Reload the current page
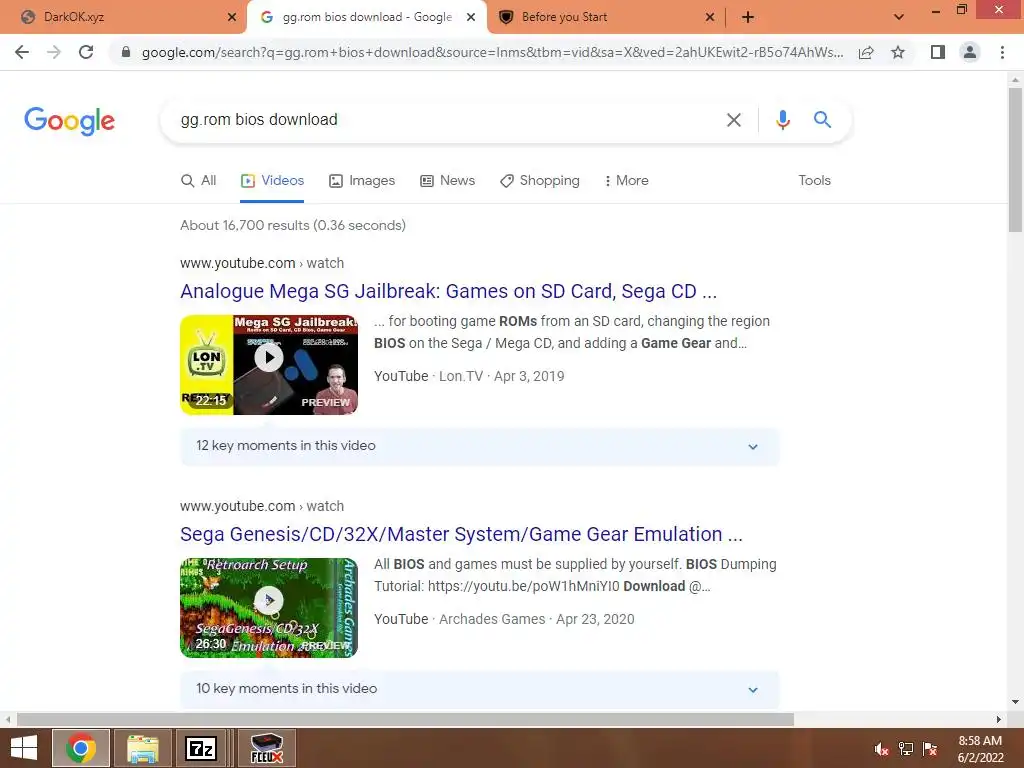 86,52
